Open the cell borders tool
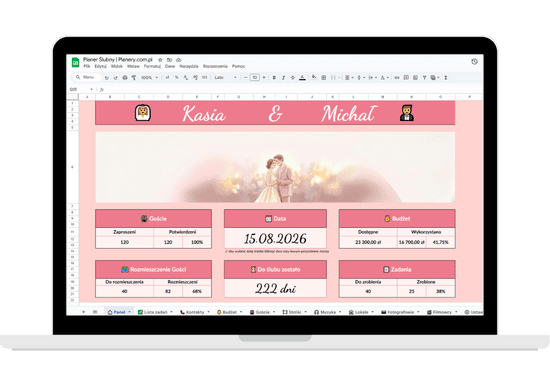The height and width of the screenshot is (386, 550). coord(324,78)
